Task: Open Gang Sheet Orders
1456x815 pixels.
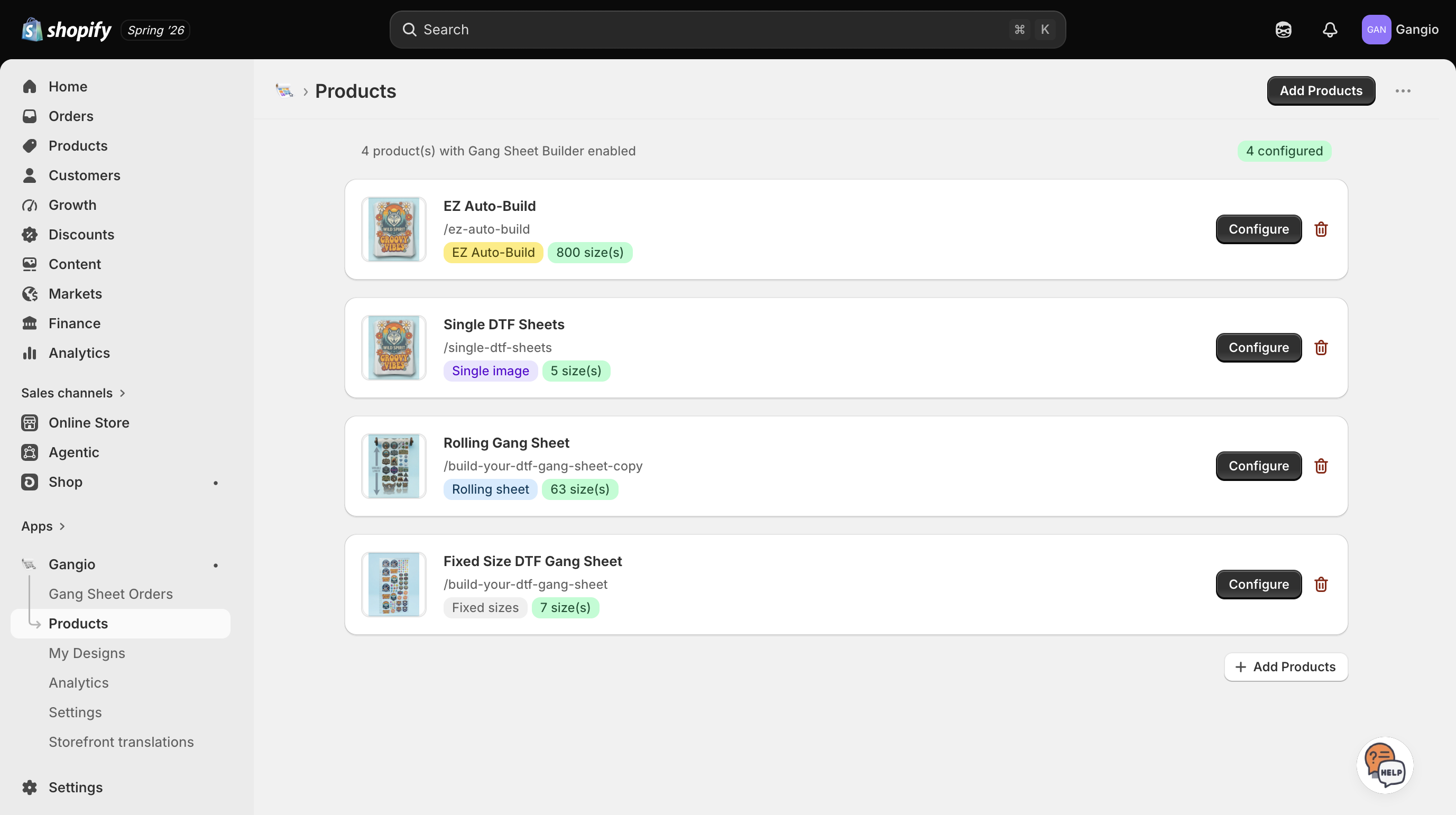Action: coord(111,594)
